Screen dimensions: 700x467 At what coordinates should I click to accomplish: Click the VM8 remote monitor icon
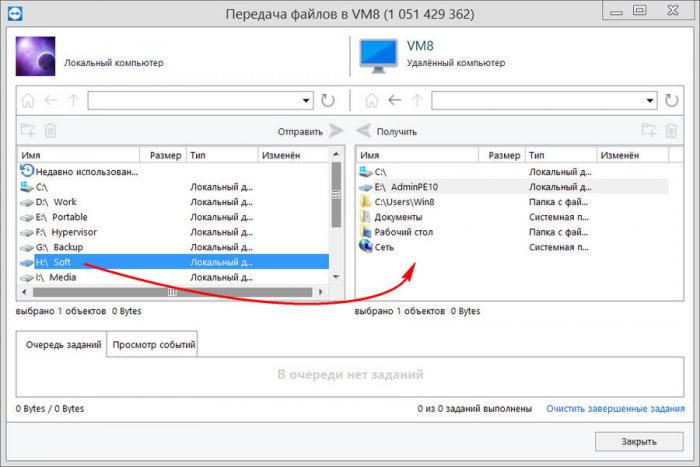(378, 56)
